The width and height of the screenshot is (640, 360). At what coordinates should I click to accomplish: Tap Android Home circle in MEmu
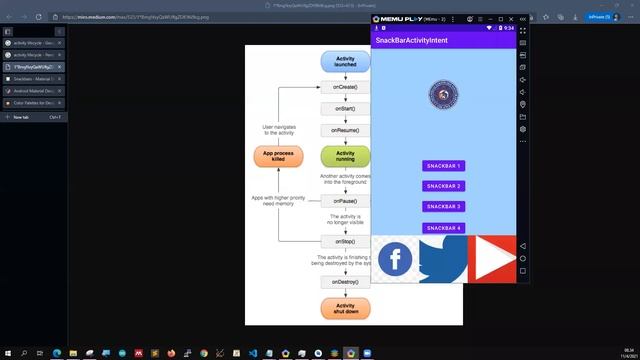click(x=523, y=258)
